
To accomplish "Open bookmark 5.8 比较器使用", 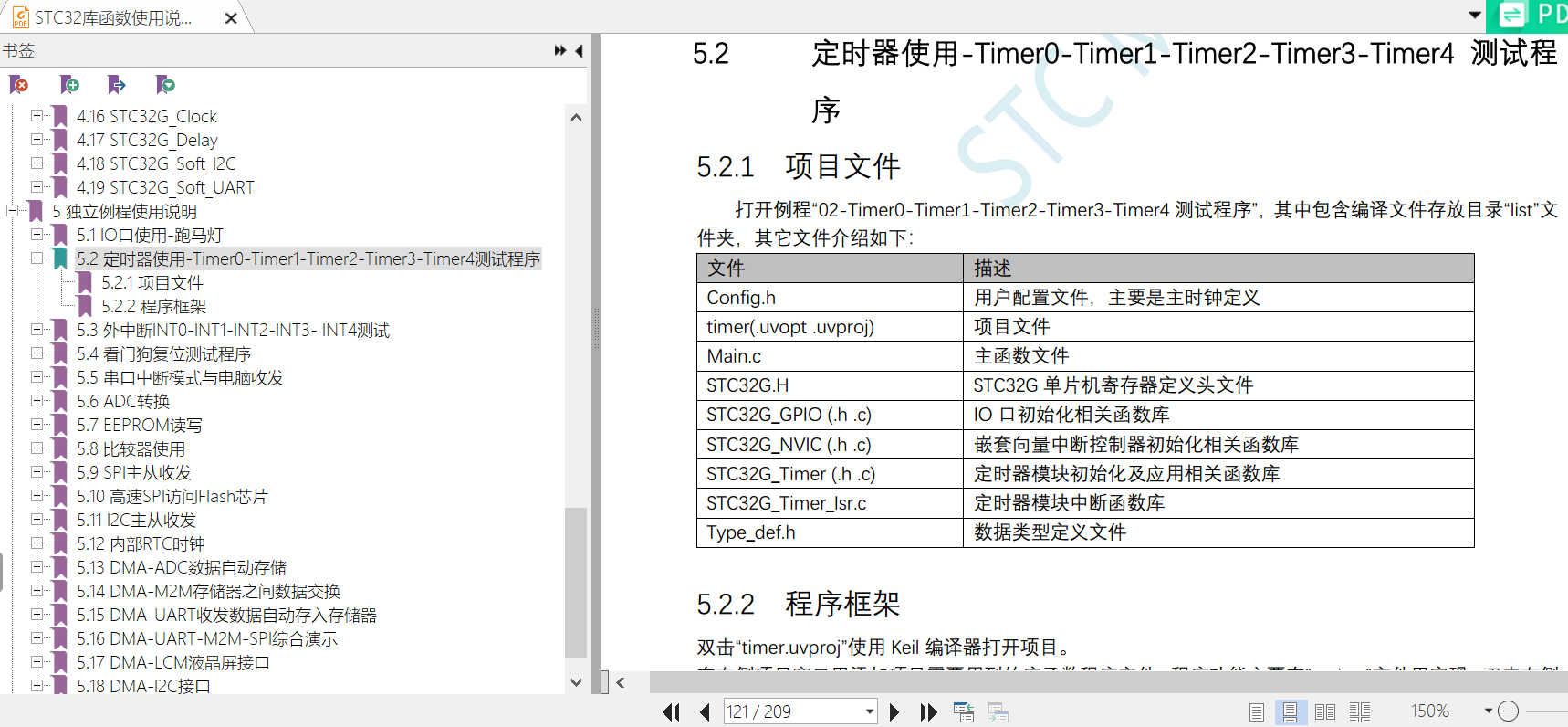I will click(131, 448).
